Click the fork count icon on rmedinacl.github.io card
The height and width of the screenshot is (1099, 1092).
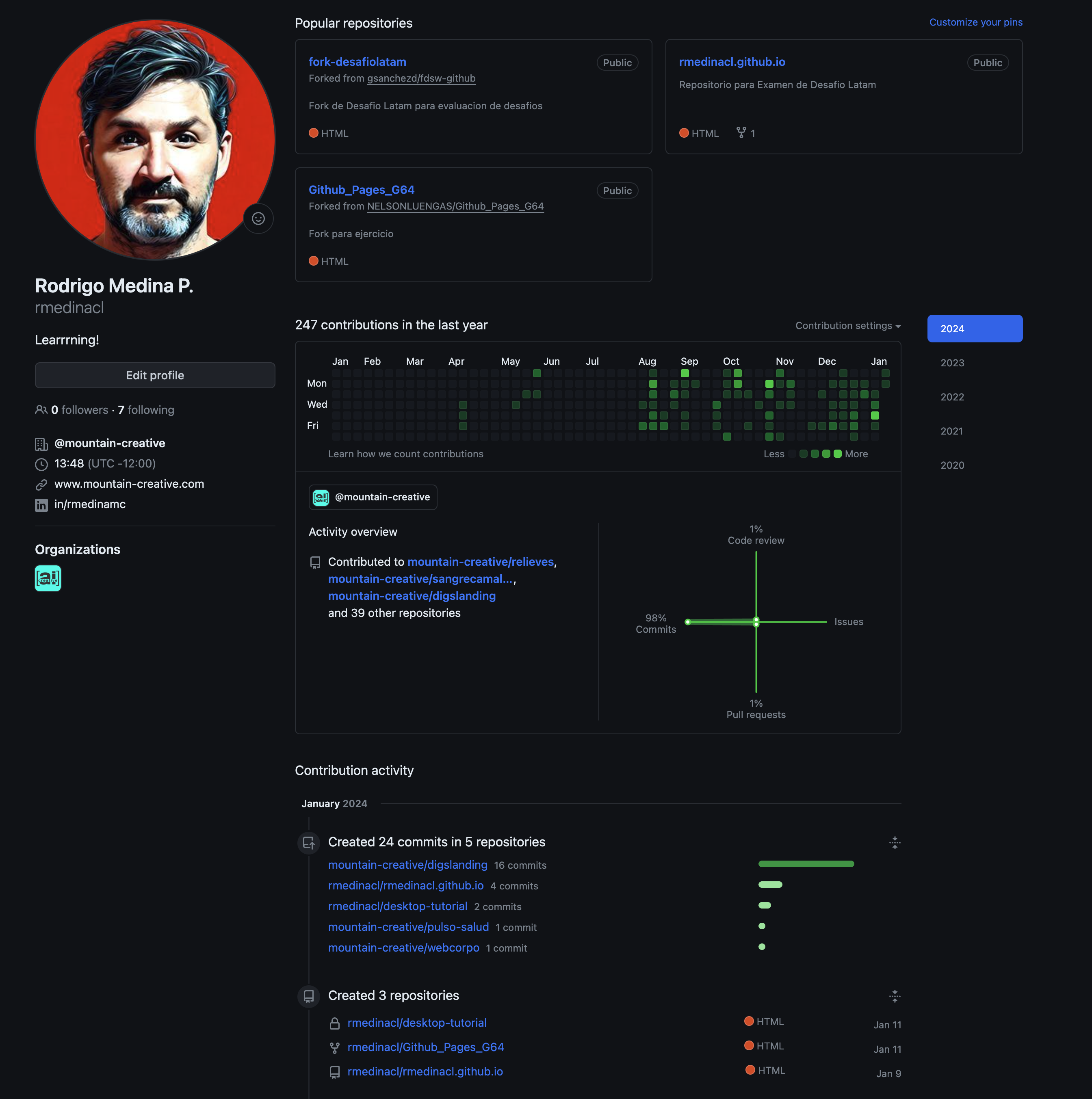tap(741, 132)
